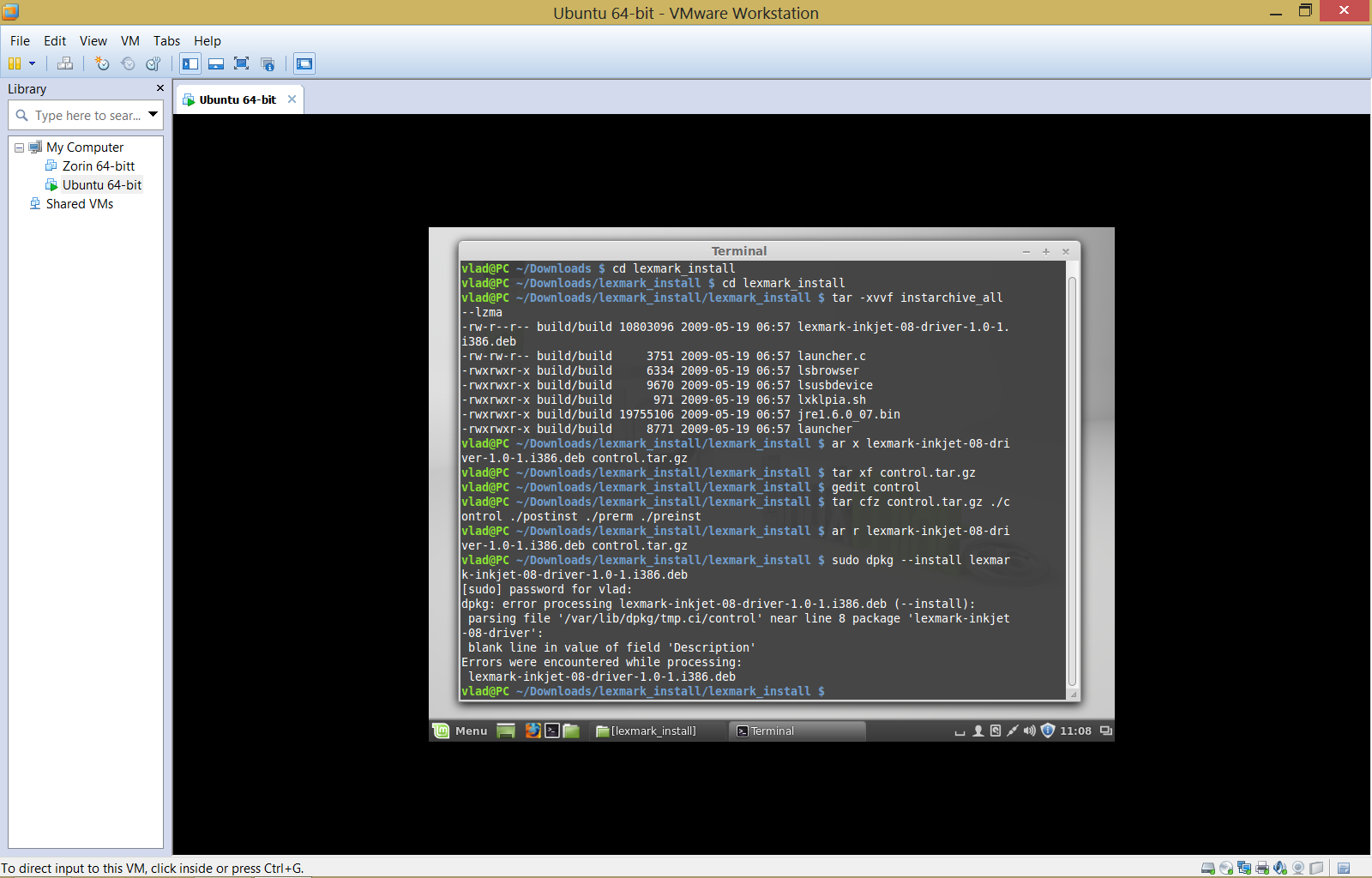Take a snapshot of the VM
The height and width of the screenshot is (878, 1372).
(x=102, y=63)
